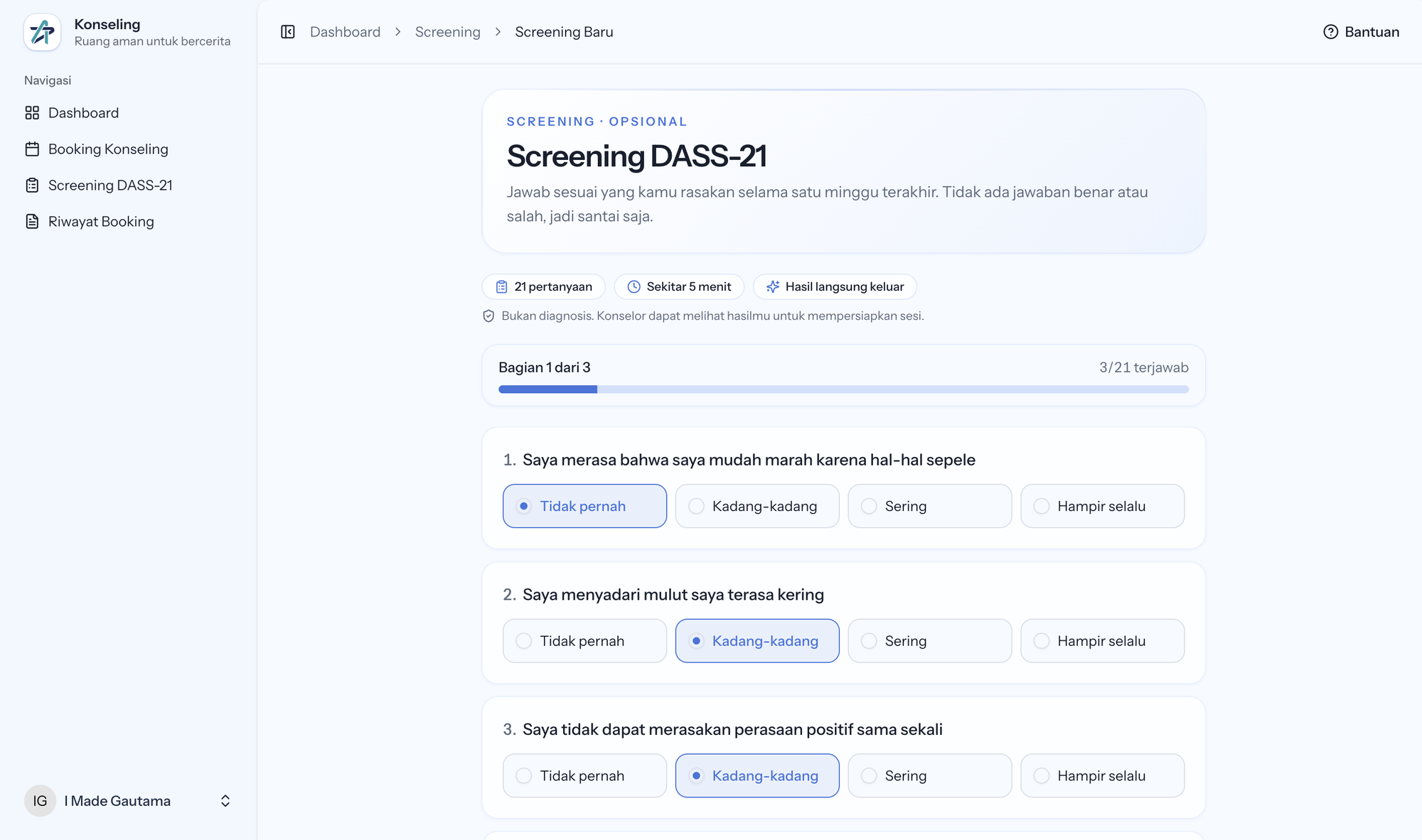This screenshot has width=1422, height=840.
Task: Open Booking Konseling in the sidebar
Action: pos(128,149)
